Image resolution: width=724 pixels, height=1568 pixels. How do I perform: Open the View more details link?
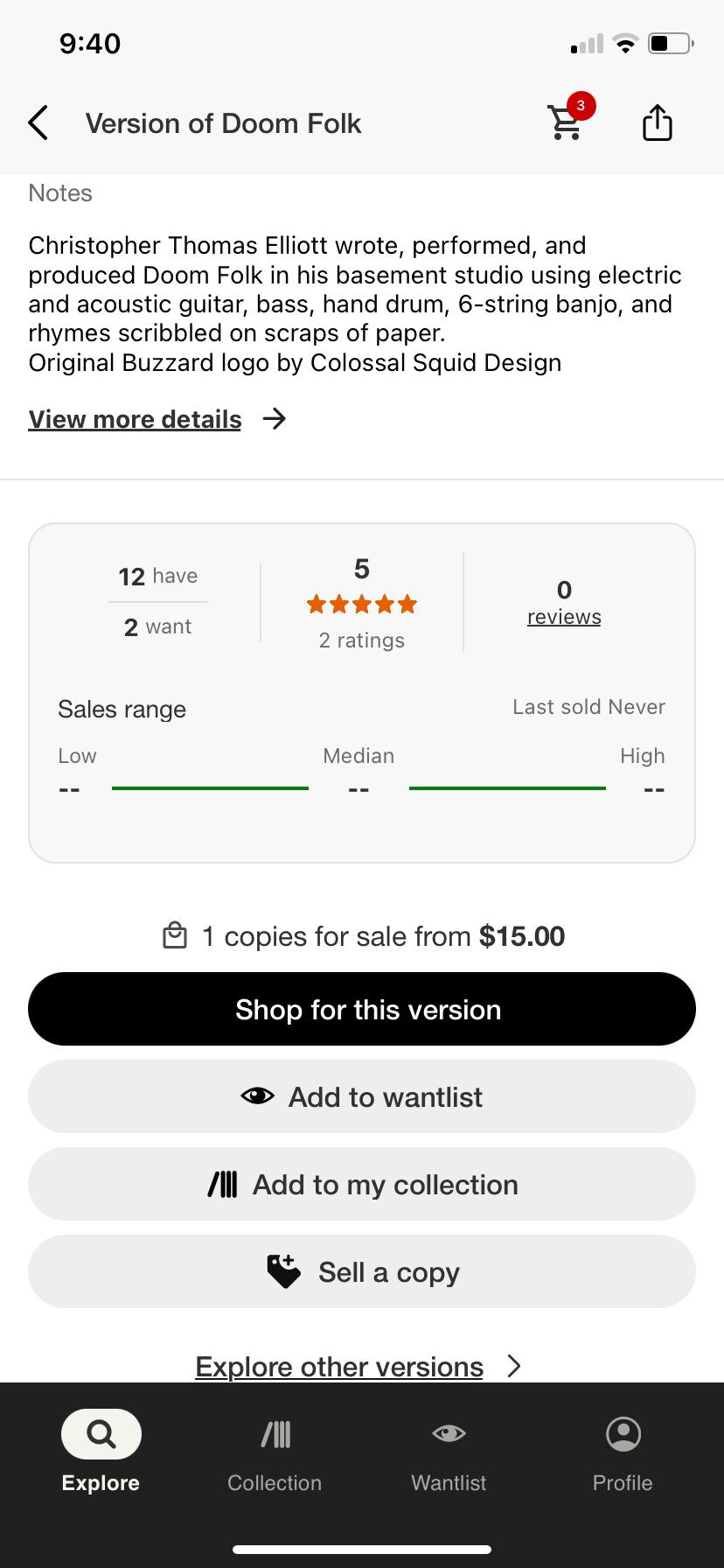[x=135, y=419]
